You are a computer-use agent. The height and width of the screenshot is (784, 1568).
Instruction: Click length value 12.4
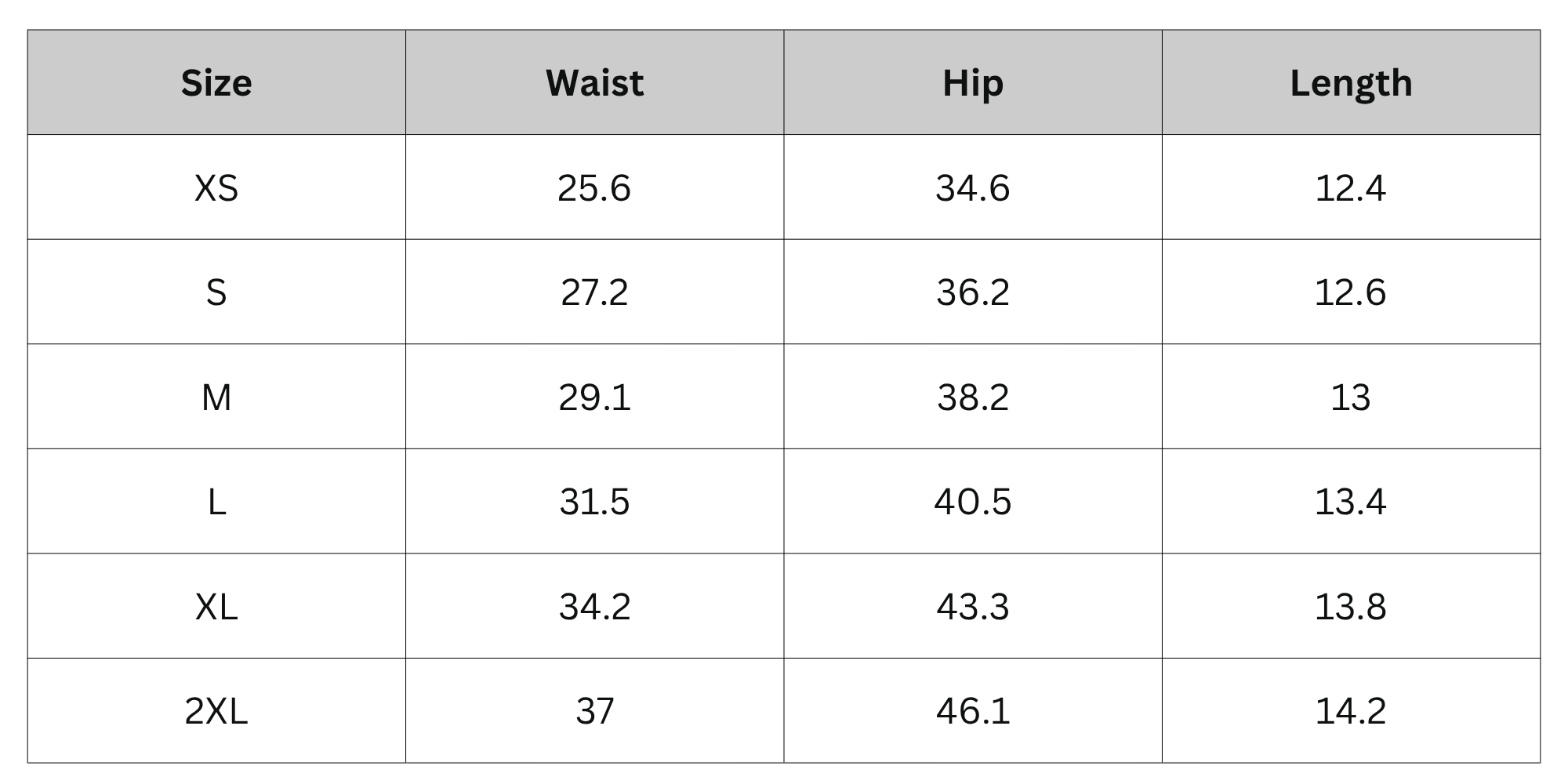(x=1351, y=188)
